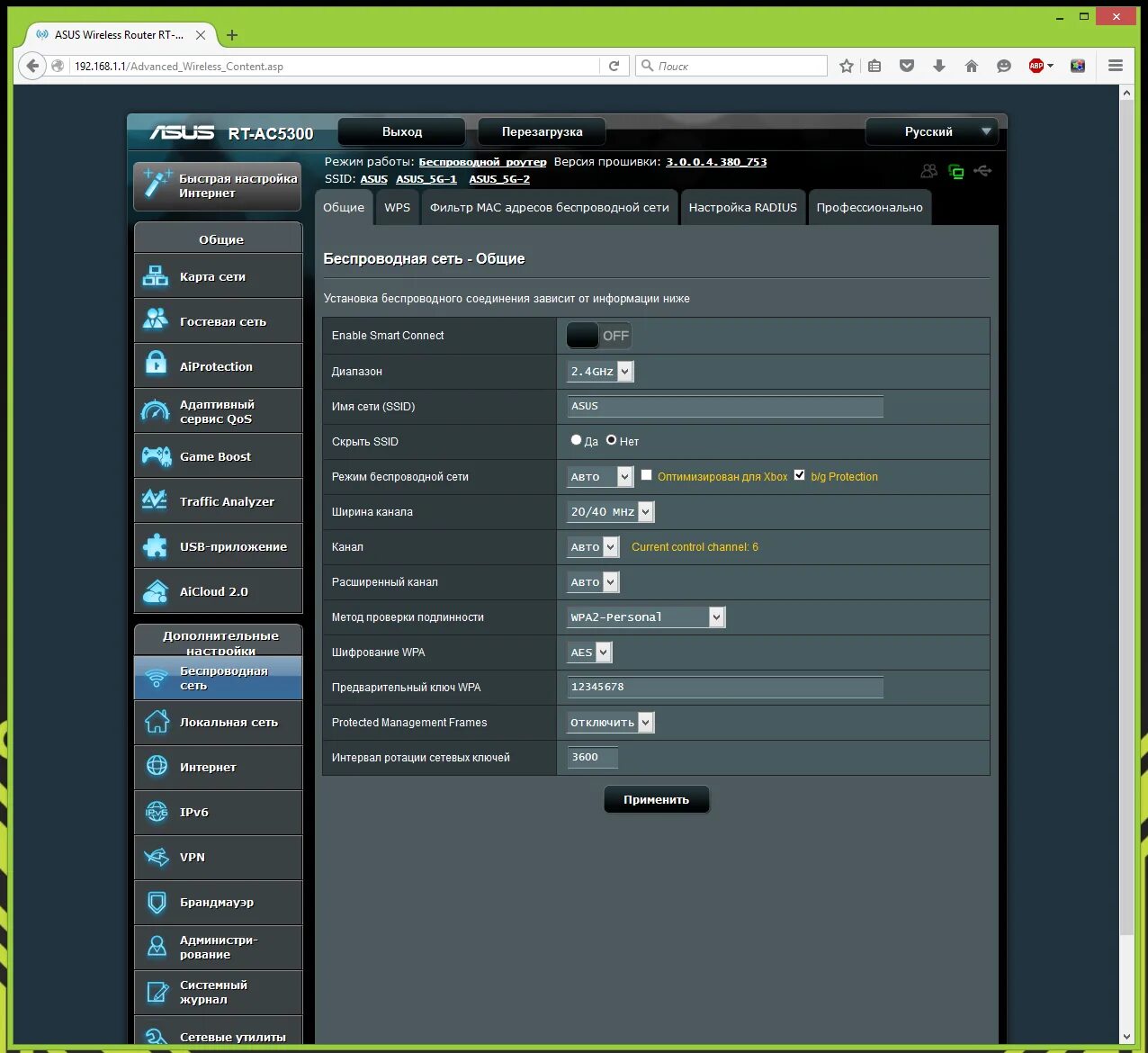The width and height of the screenshot is (1148, 1053).
Task: Open Game Boost gamepad icon
Action: (x=156, y=456)
